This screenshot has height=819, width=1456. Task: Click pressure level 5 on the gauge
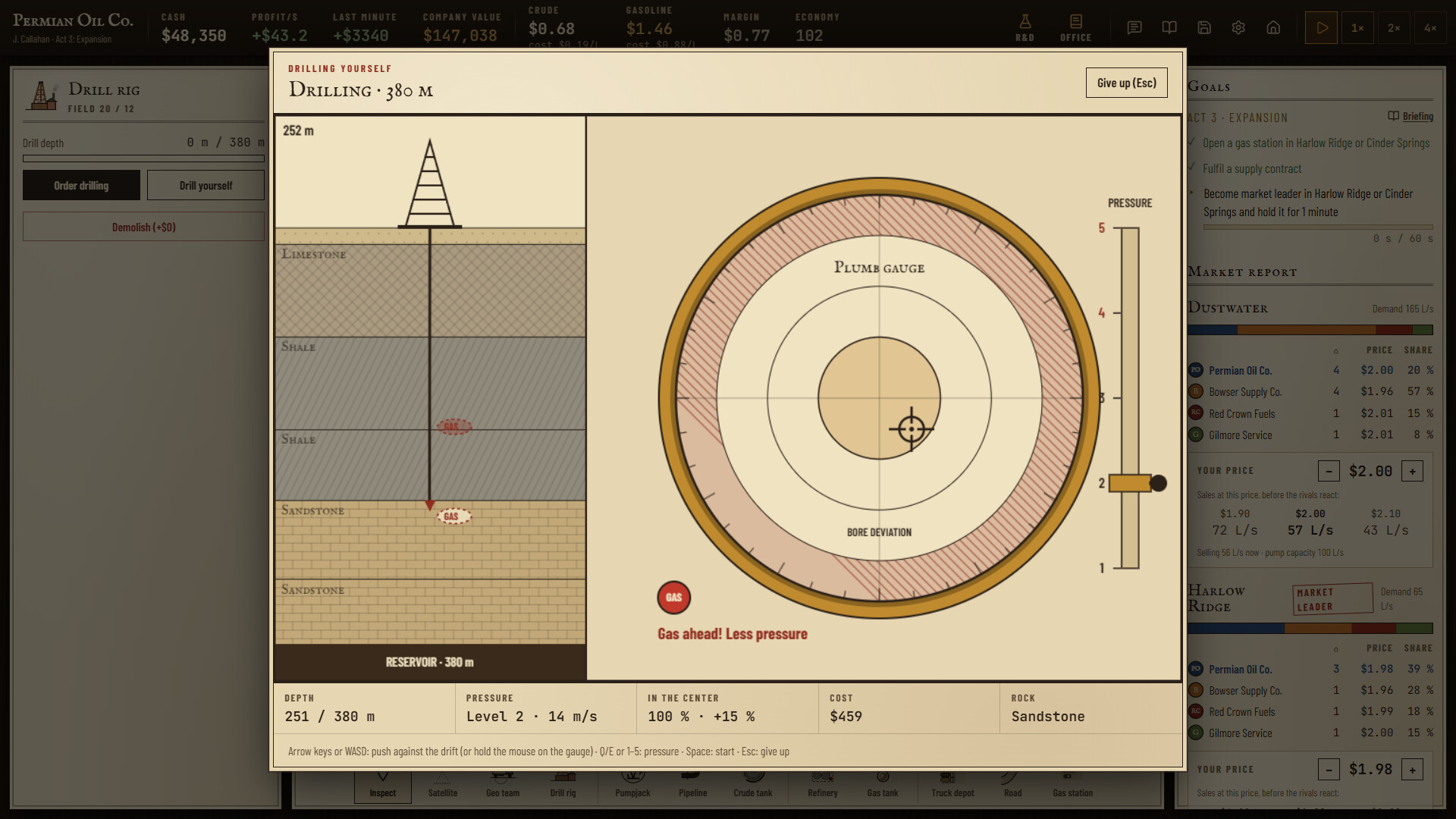pos(1102,227)
